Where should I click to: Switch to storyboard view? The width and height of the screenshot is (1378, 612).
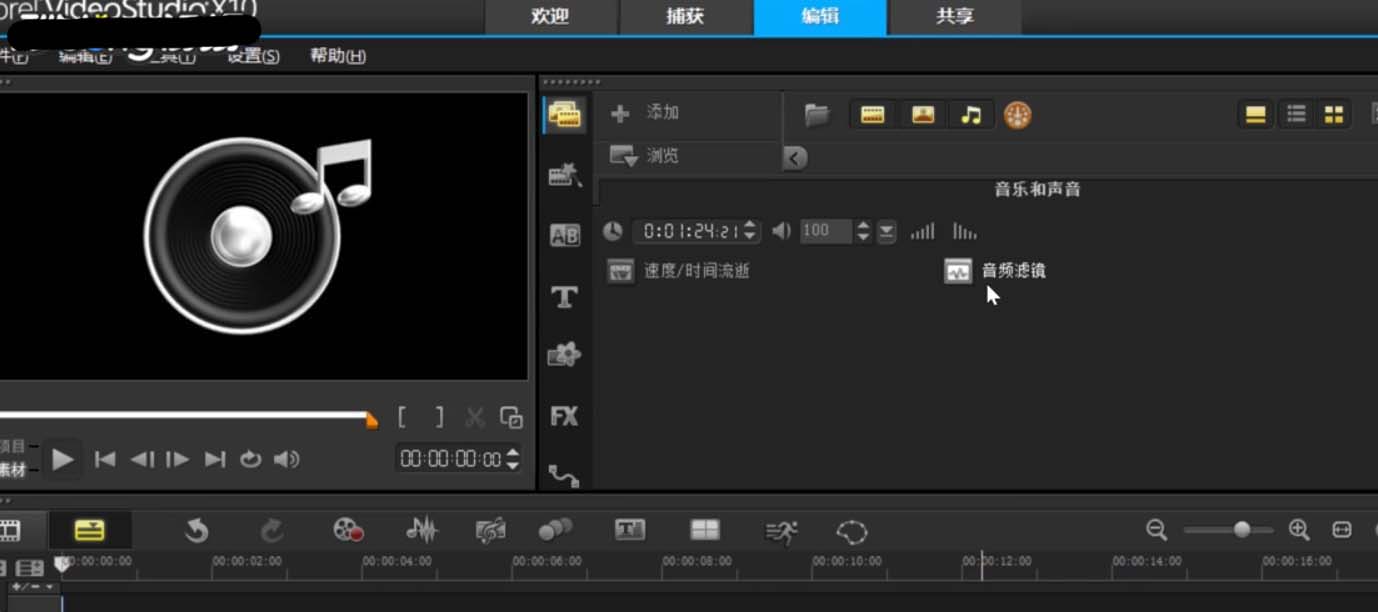[11, 530]
